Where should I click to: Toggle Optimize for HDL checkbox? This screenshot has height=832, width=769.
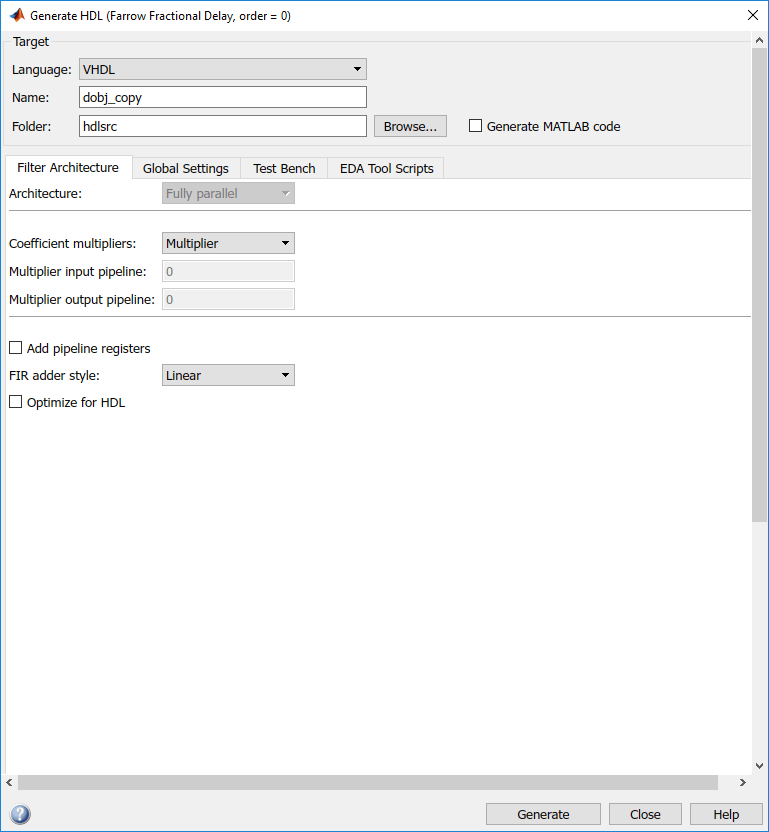coord(16,402)
